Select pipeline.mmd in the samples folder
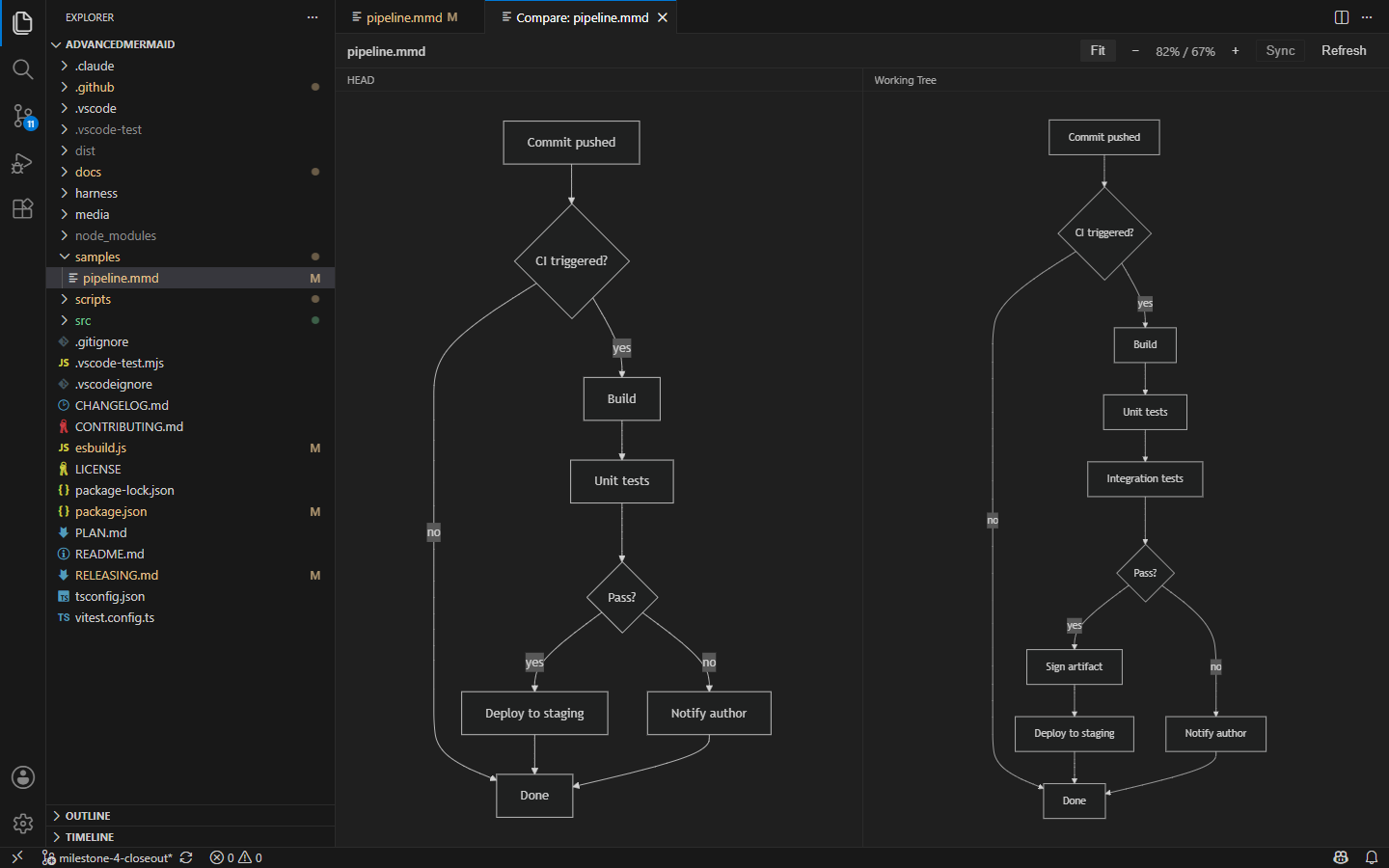This screenshot has height=868, width=1389. 190,278
